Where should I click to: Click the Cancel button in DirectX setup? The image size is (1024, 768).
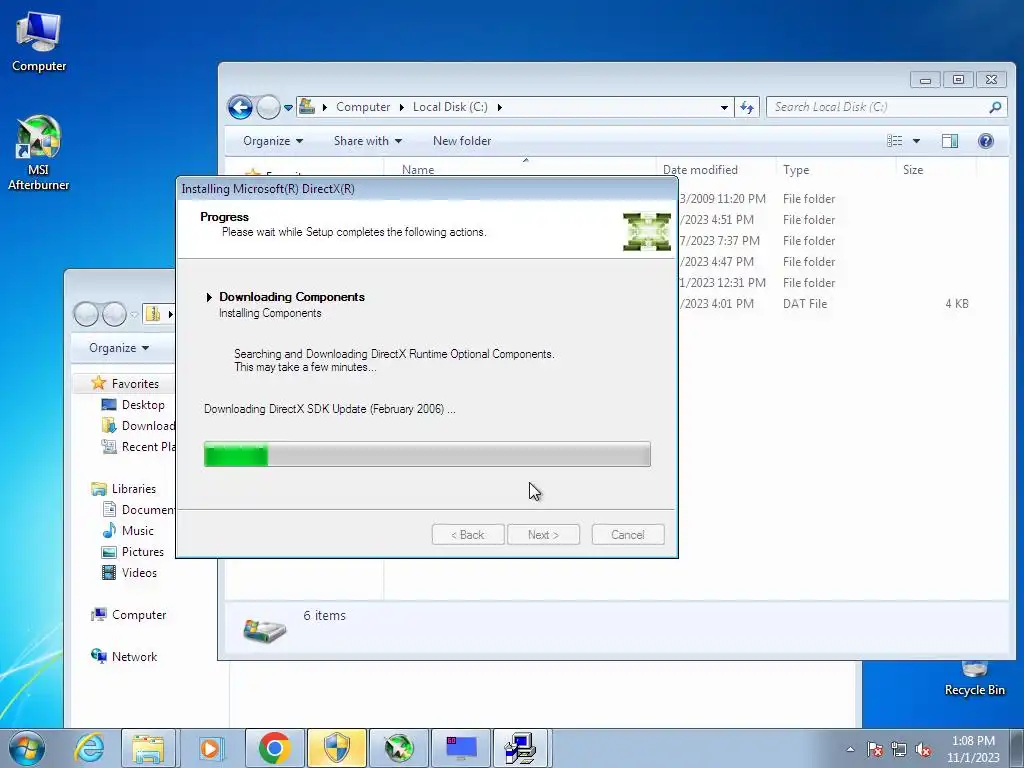click(x=628, y=535)
